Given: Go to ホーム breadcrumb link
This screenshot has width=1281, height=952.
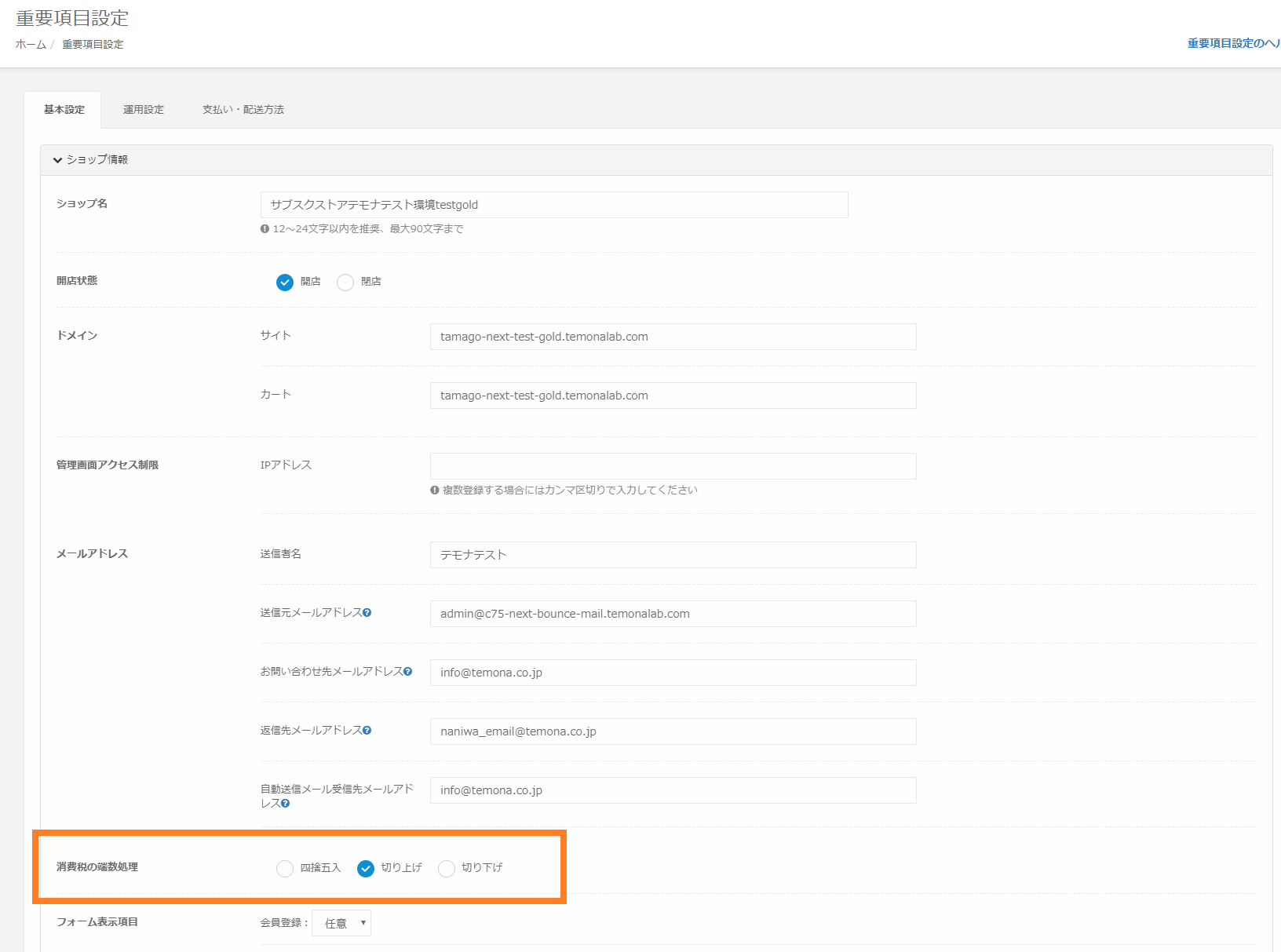Looking at the screenshot, I should 31,45.
